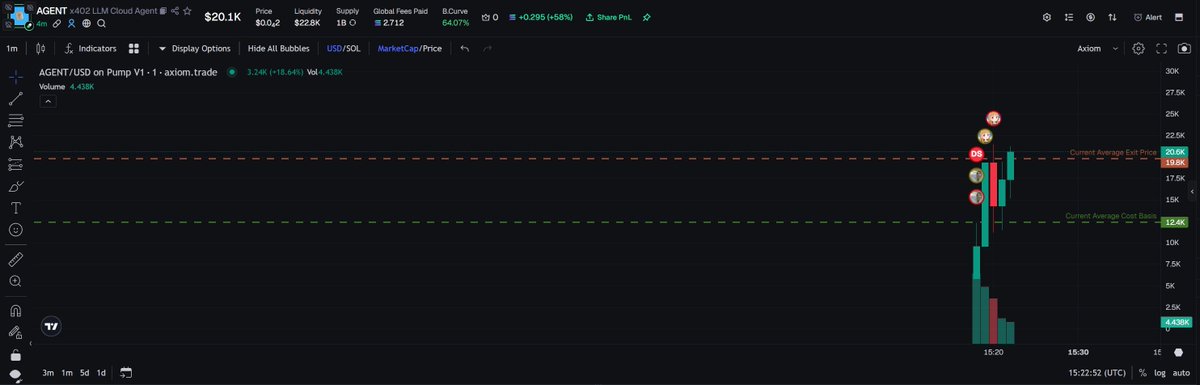The image size is (1200, 385).
Task: Select the brush drawing tool
Action: coord(16,186)
